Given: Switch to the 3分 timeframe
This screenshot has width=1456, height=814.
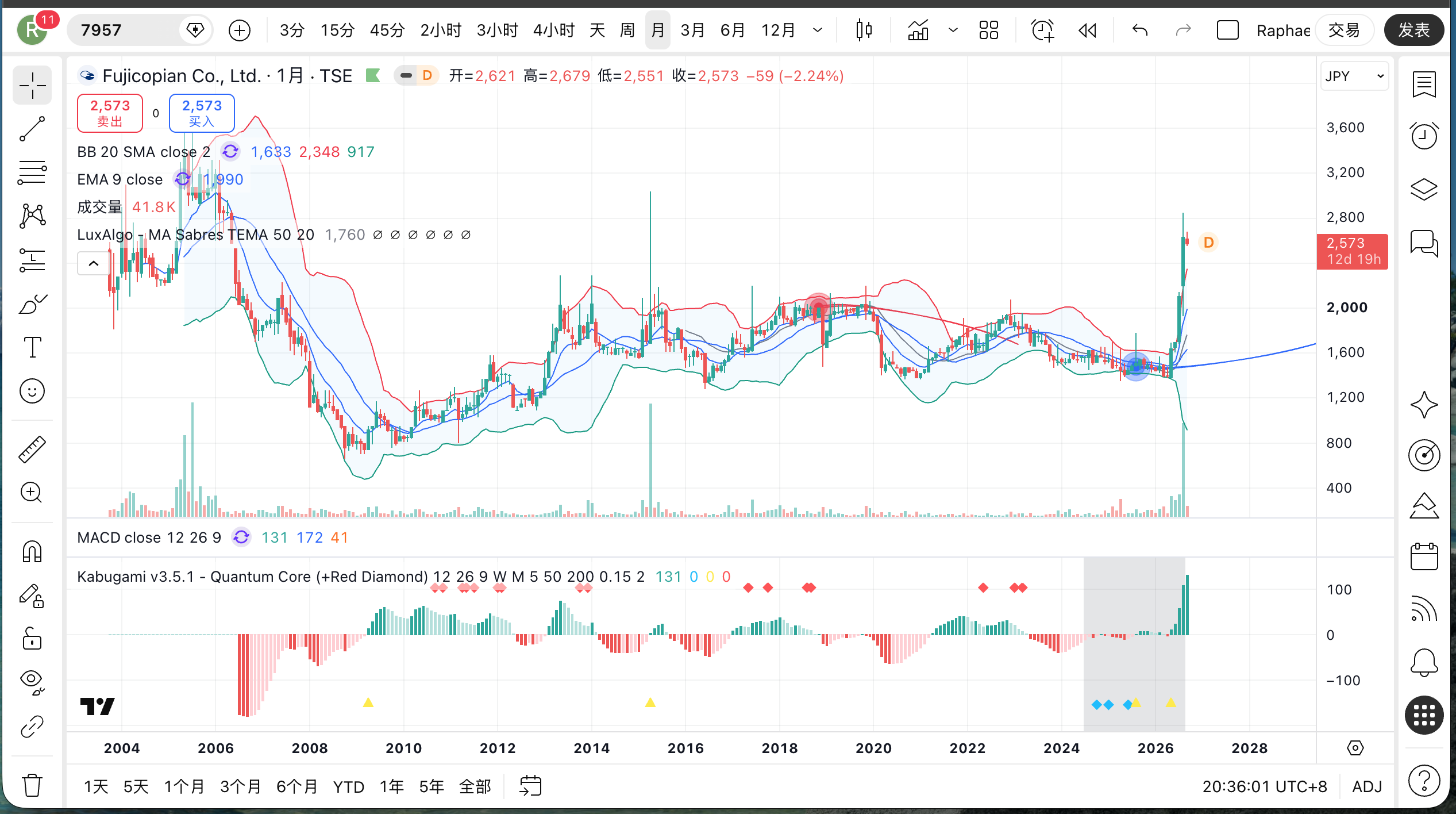Looking at the screenshot, I should (292, 30).
